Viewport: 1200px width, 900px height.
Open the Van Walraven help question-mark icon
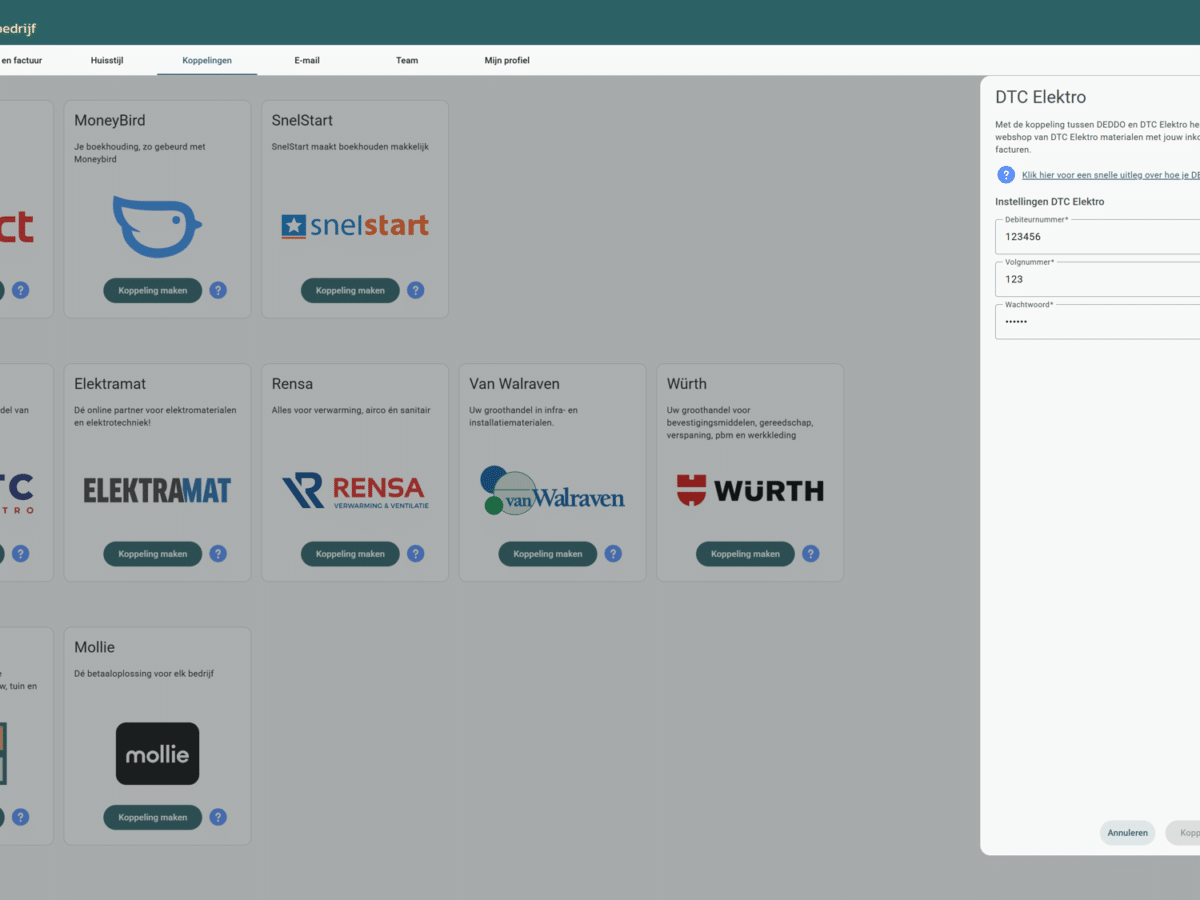[x=613, y=554]
